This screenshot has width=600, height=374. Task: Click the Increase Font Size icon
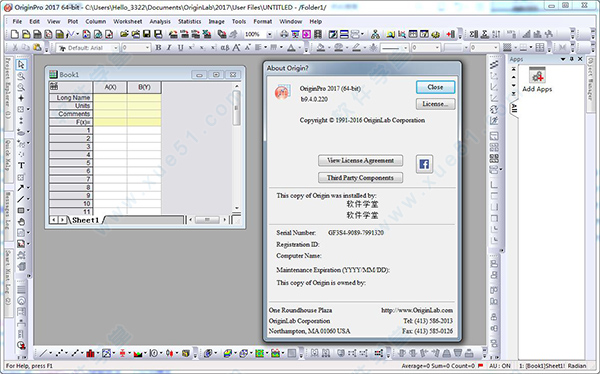236,47
